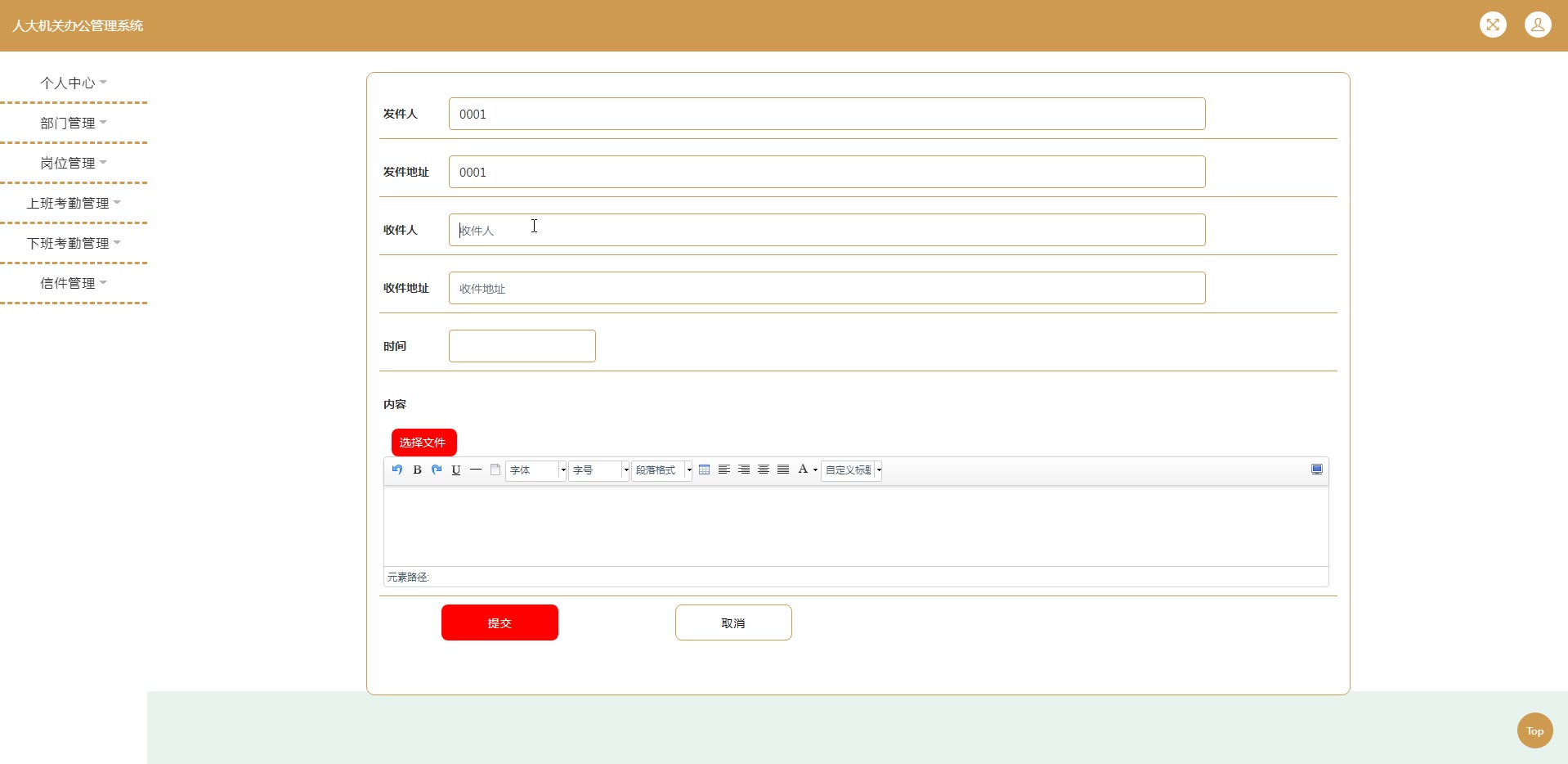Click the blank document icon in toolbar
Screen dimensions: 1568x764
[495, 470]
